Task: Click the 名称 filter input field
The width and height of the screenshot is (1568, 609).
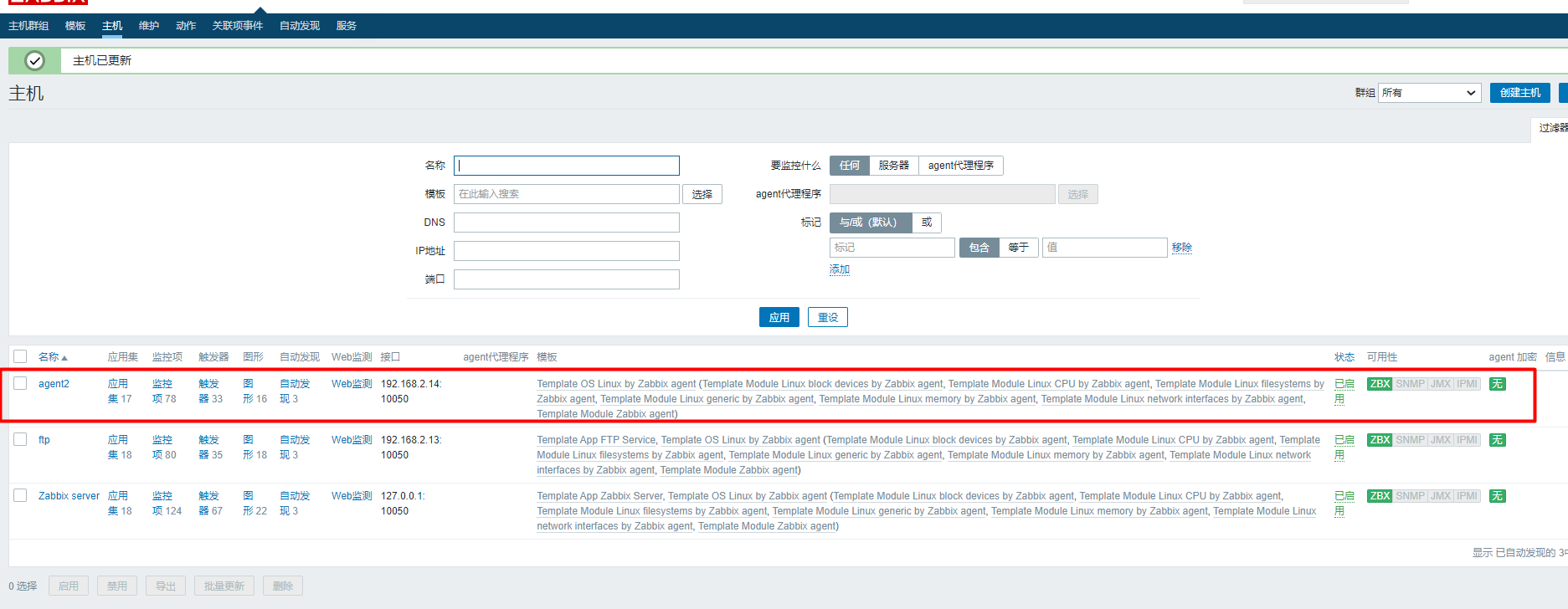Action: (x=567, y=166)
